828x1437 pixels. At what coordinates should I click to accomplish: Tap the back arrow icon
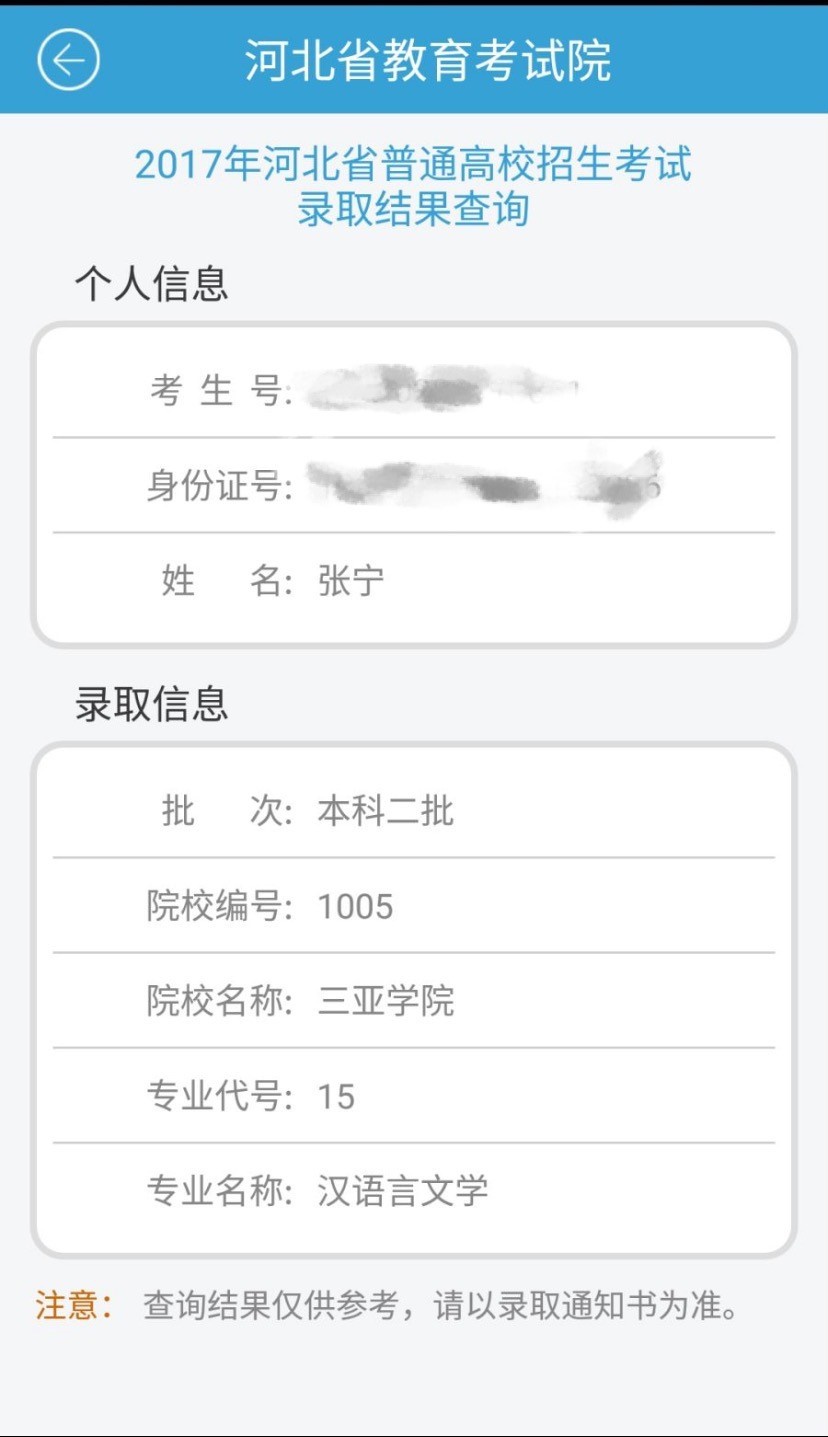pos(68,60)
